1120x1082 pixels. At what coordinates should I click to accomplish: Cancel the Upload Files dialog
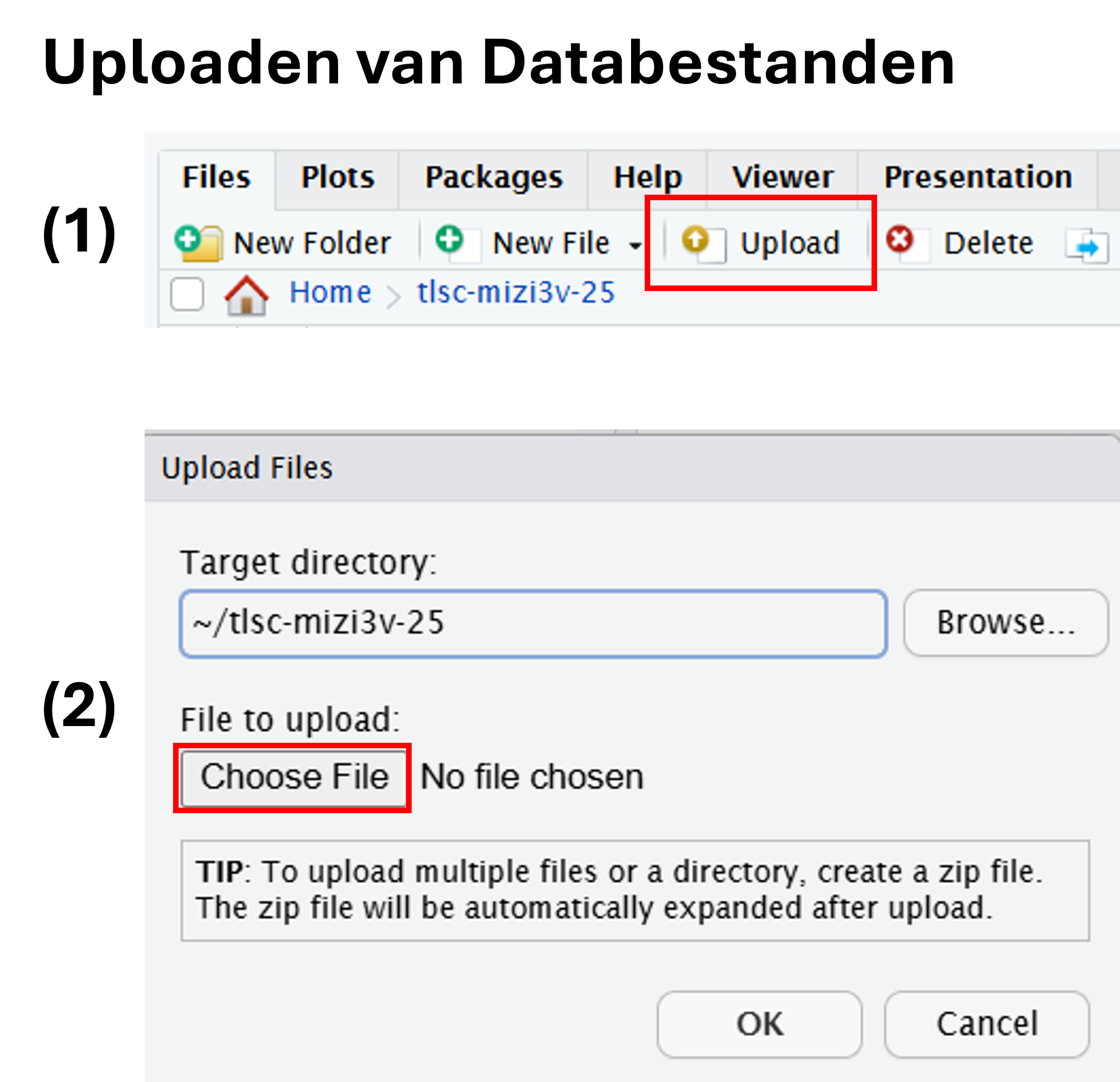(x=986, y=1024)
